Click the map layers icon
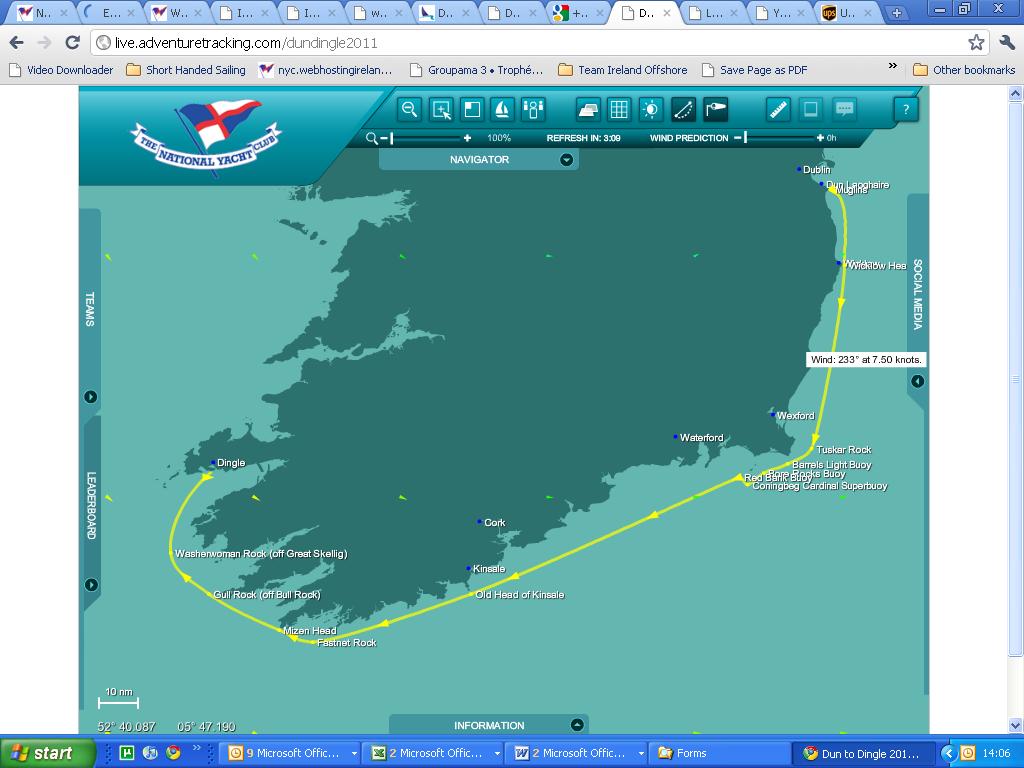The width and height of the screenshot is (1024, 768). point(588,109)
